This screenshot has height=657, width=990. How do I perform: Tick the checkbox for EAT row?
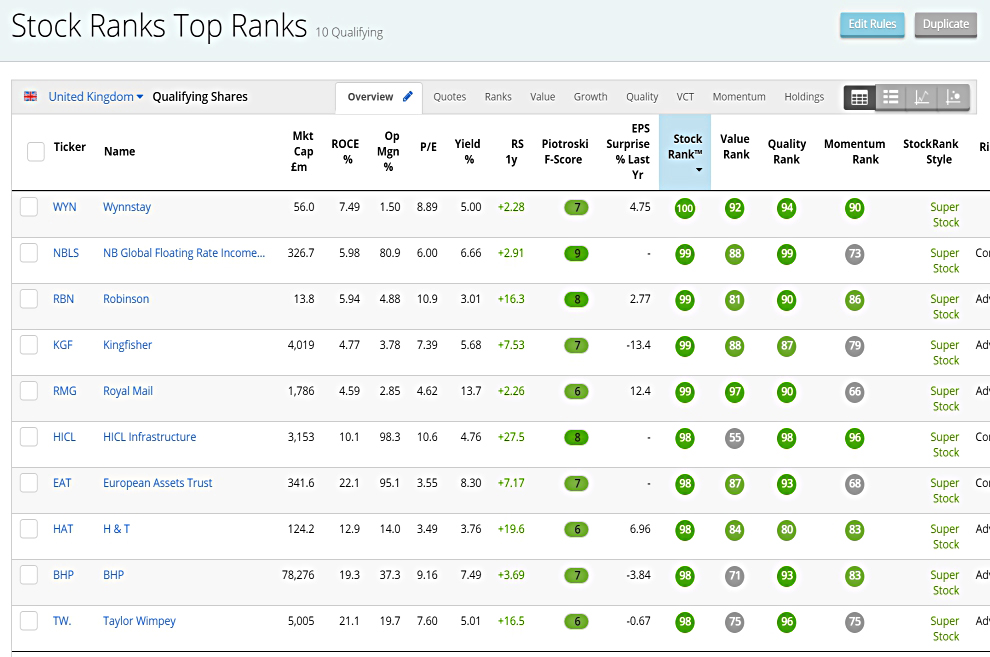(x=29, y=483)
